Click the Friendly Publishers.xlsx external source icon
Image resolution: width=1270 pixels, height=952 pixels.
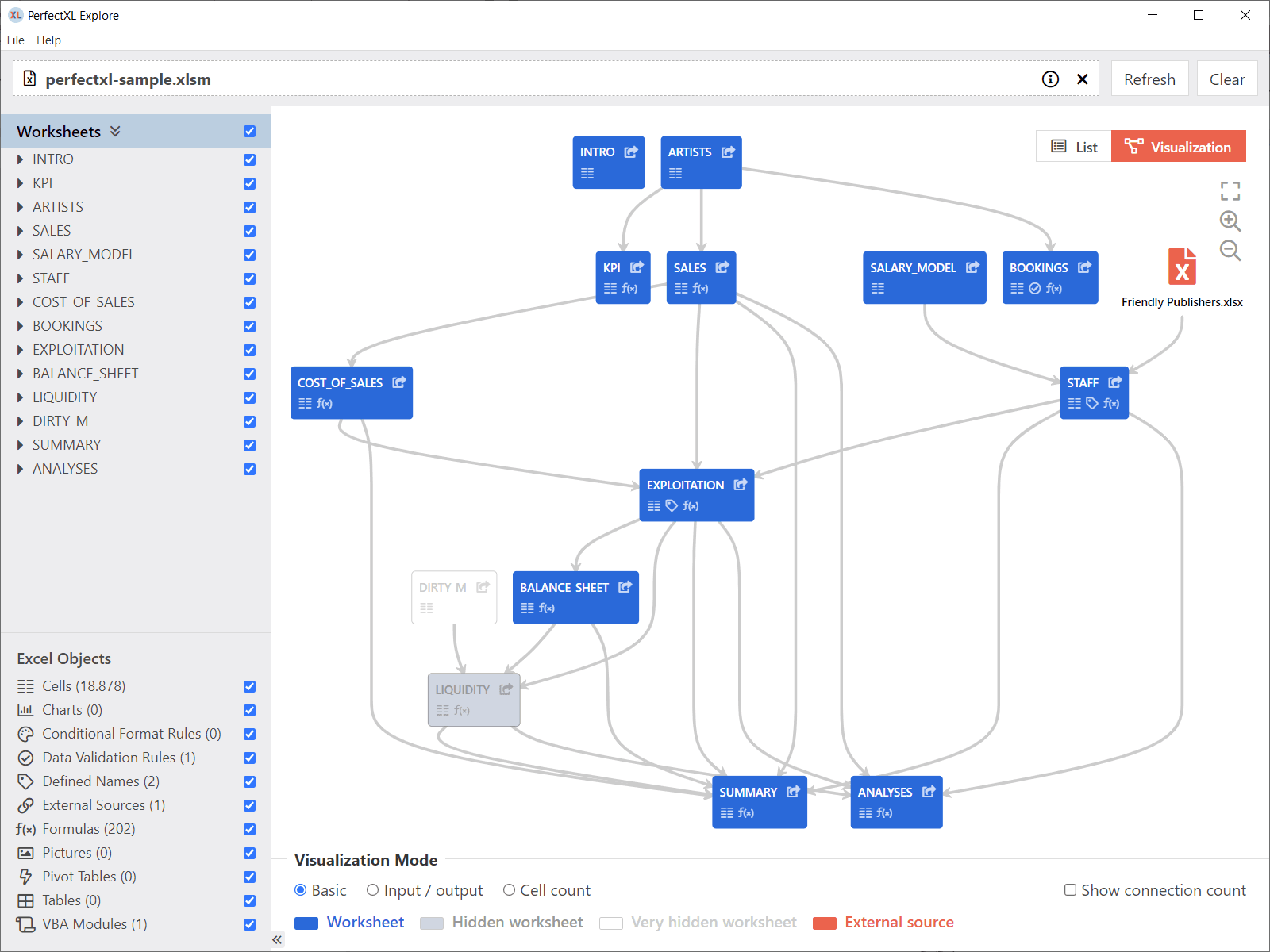[x=1181, y=267]
